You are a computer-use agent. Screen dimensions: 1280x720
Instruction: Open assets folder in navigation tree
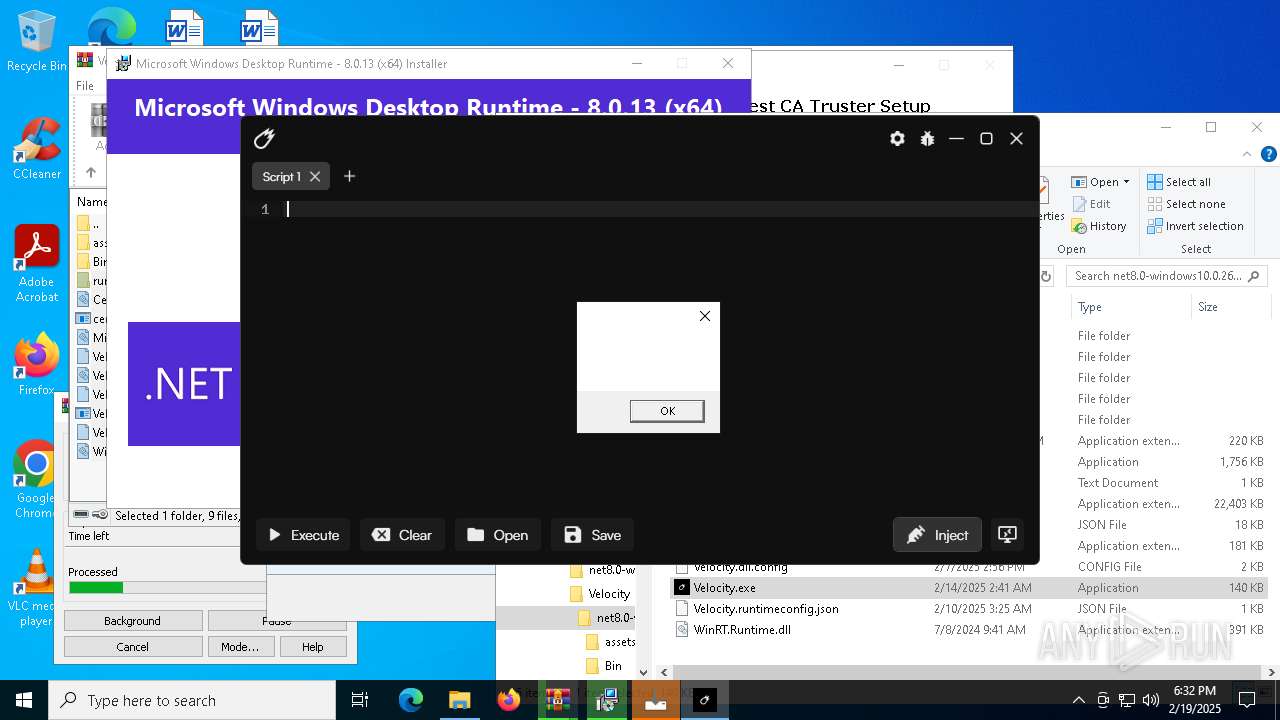610,642
